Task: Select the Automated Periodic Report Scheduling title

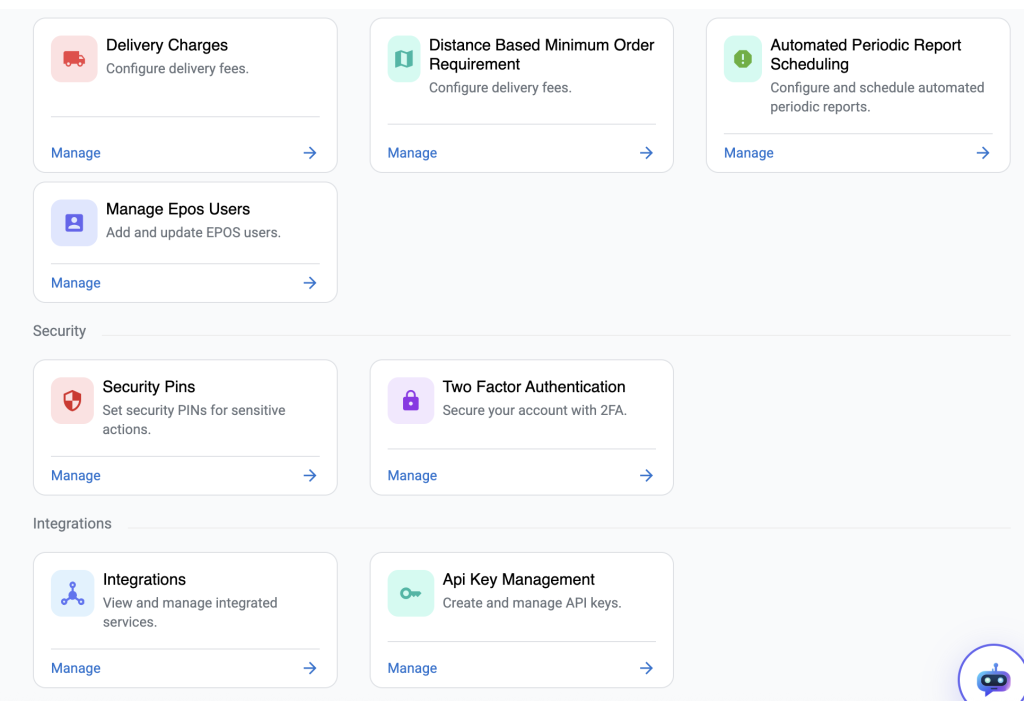Action: [x=865, y=54]
